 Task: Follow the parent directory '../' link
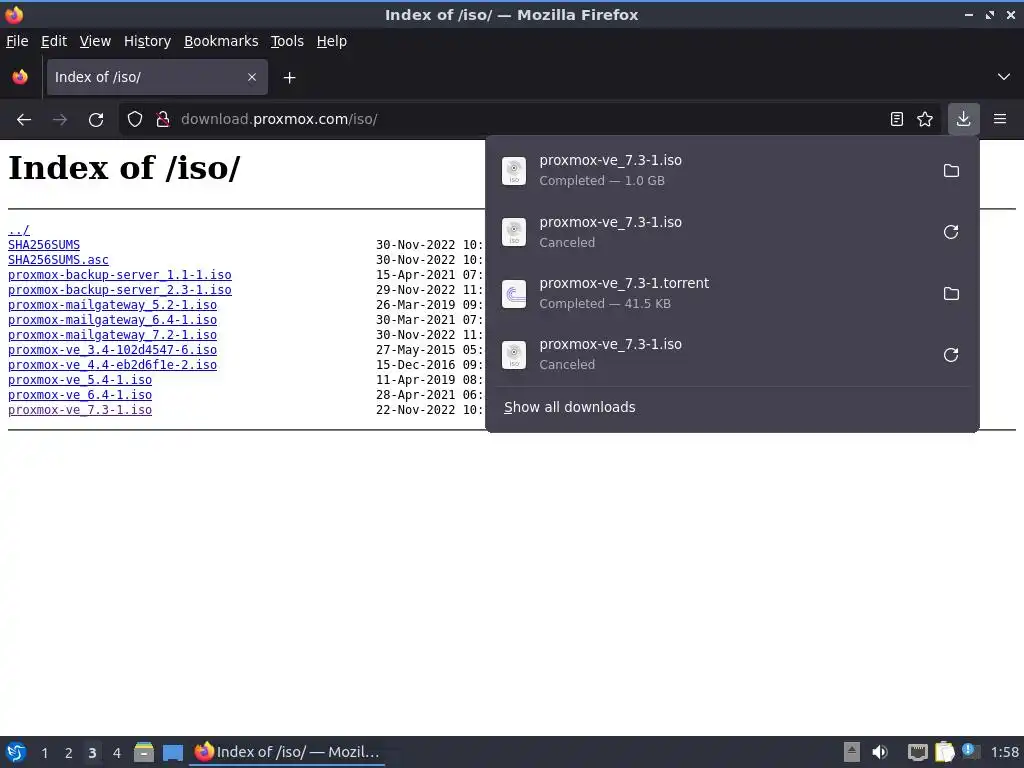[18, 230]
